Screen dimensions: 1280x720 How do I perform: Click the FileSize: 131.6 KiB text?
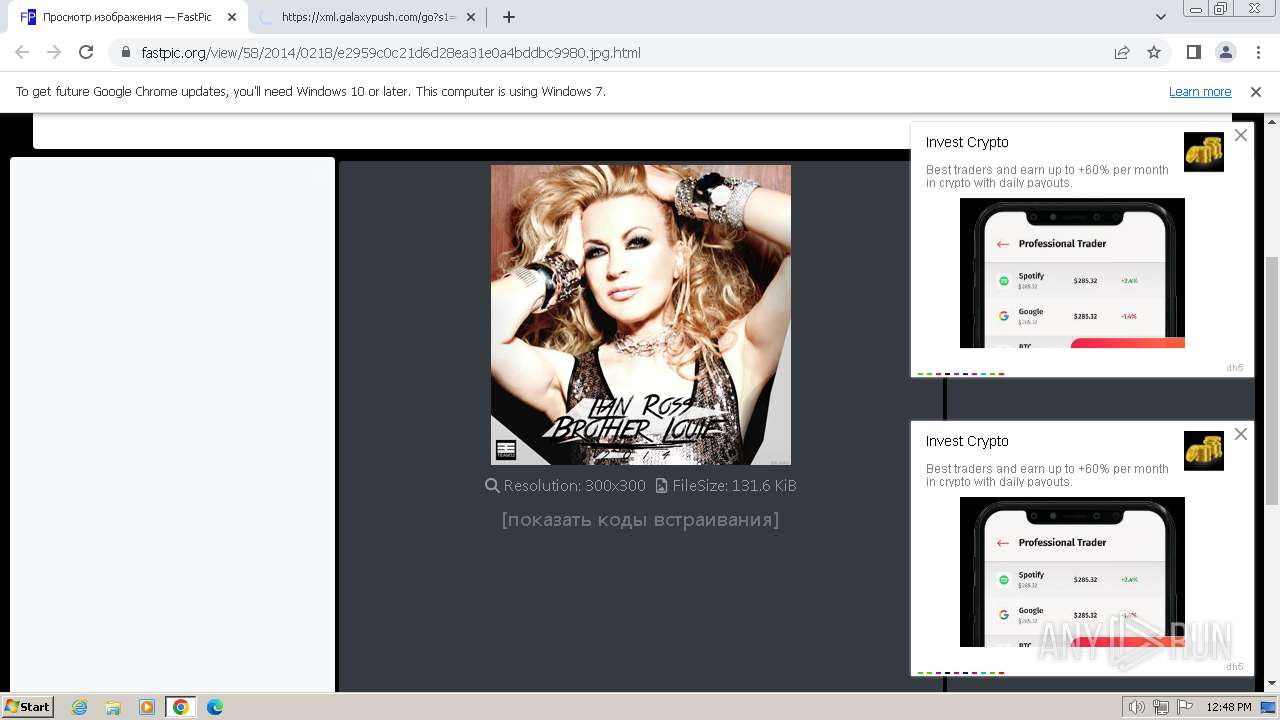pos(735,486)
